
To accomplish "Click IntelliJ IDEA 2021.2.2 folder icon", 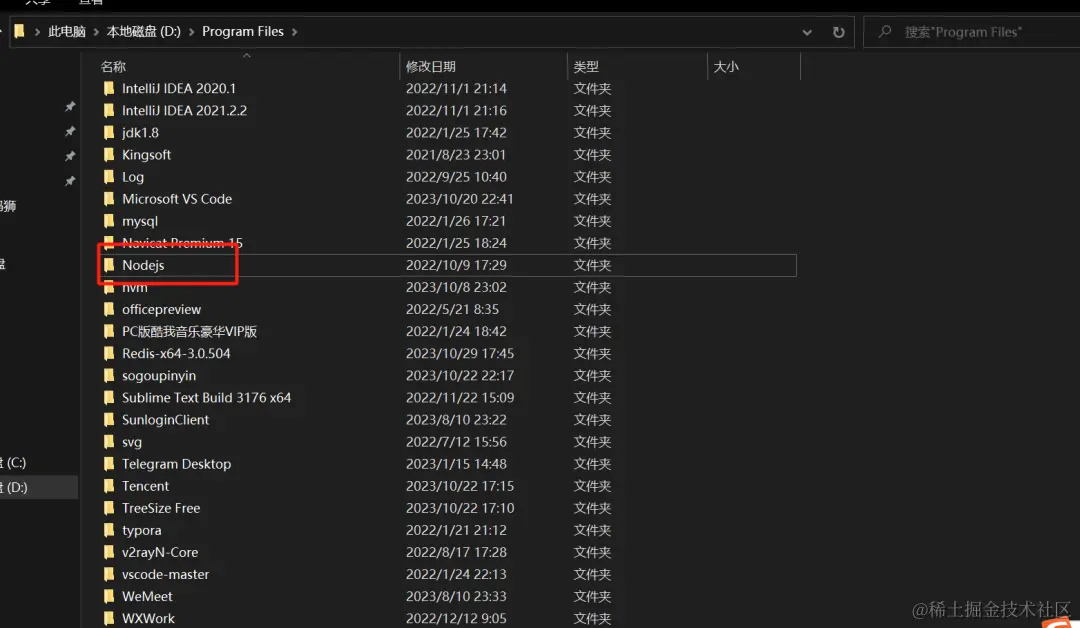I will [109, 110].
